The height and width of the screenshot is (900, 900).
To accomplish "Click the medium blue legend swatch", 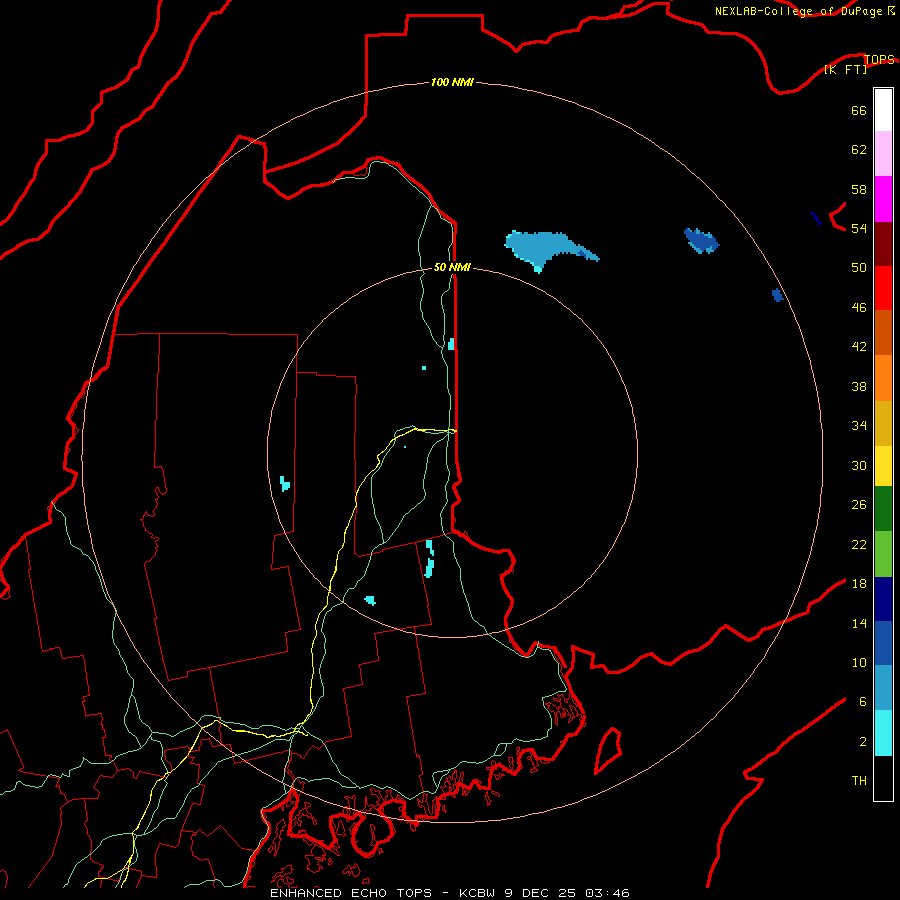I will (x=883, y=643).
